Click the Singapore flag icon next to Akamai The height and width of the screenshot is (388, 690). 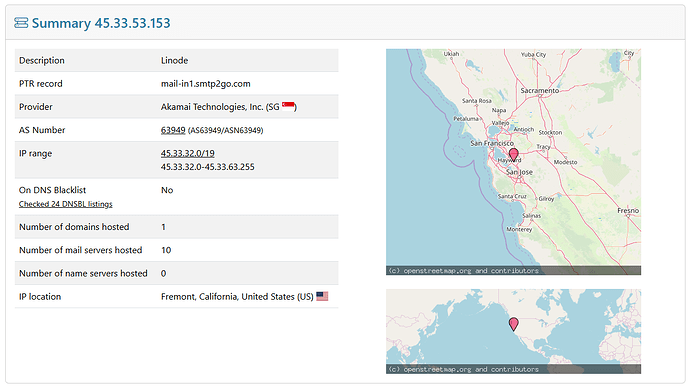pyautogui.click(x=288, y=106)
